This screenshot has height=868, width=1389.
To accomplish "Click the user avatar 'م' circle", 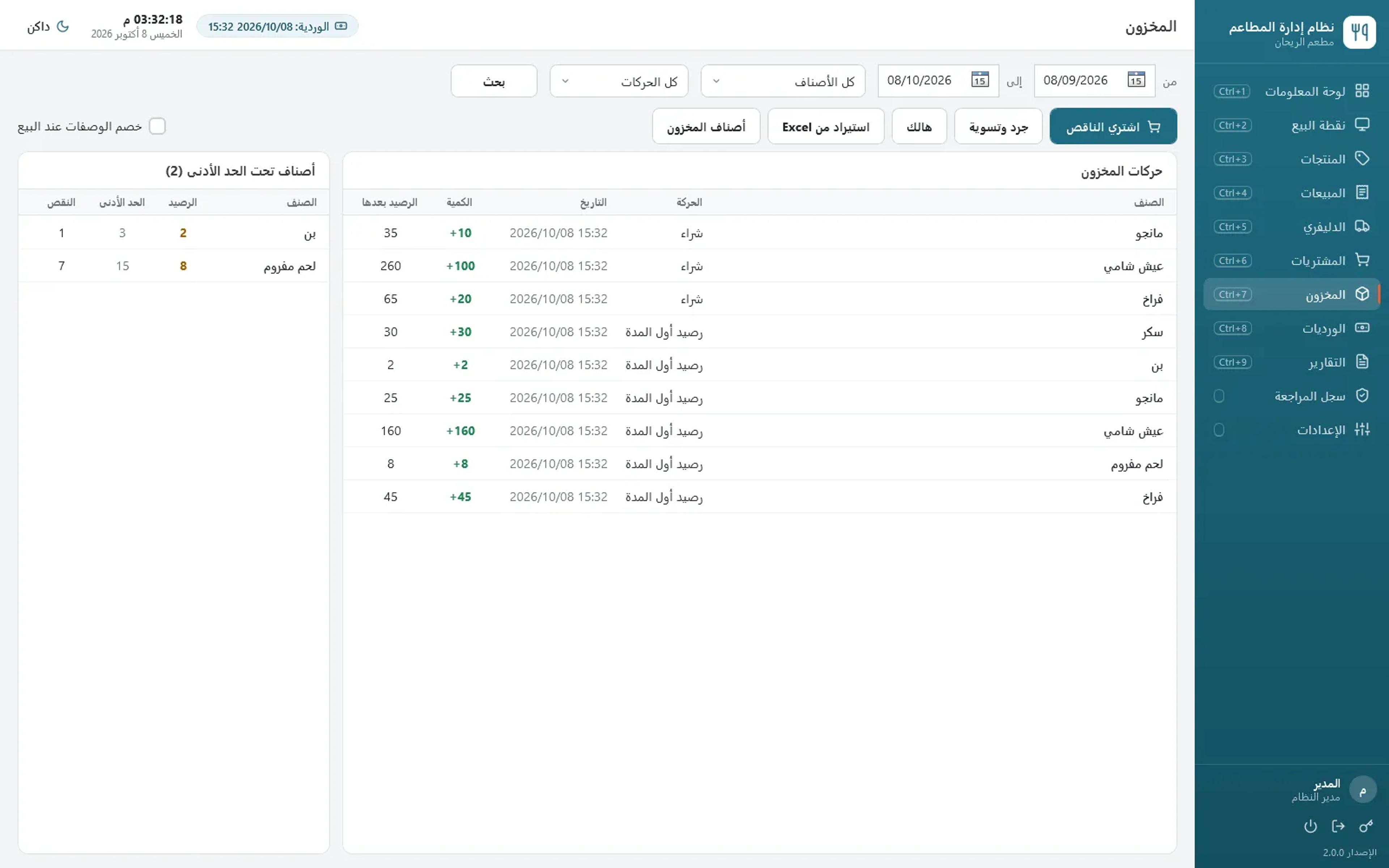I will [x=1363, y=790].
